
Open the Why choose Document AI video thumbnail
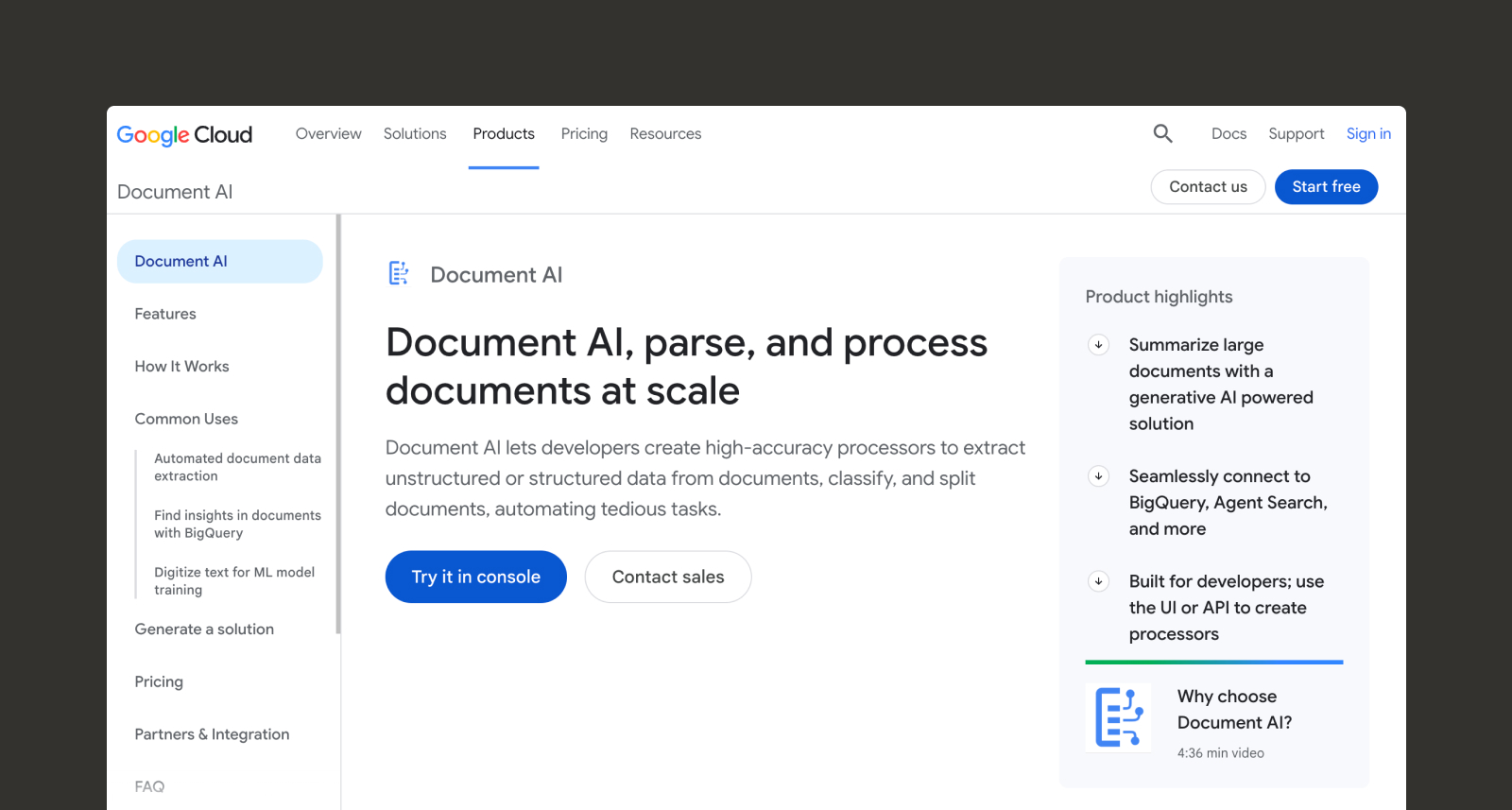tap(1118, 717)
